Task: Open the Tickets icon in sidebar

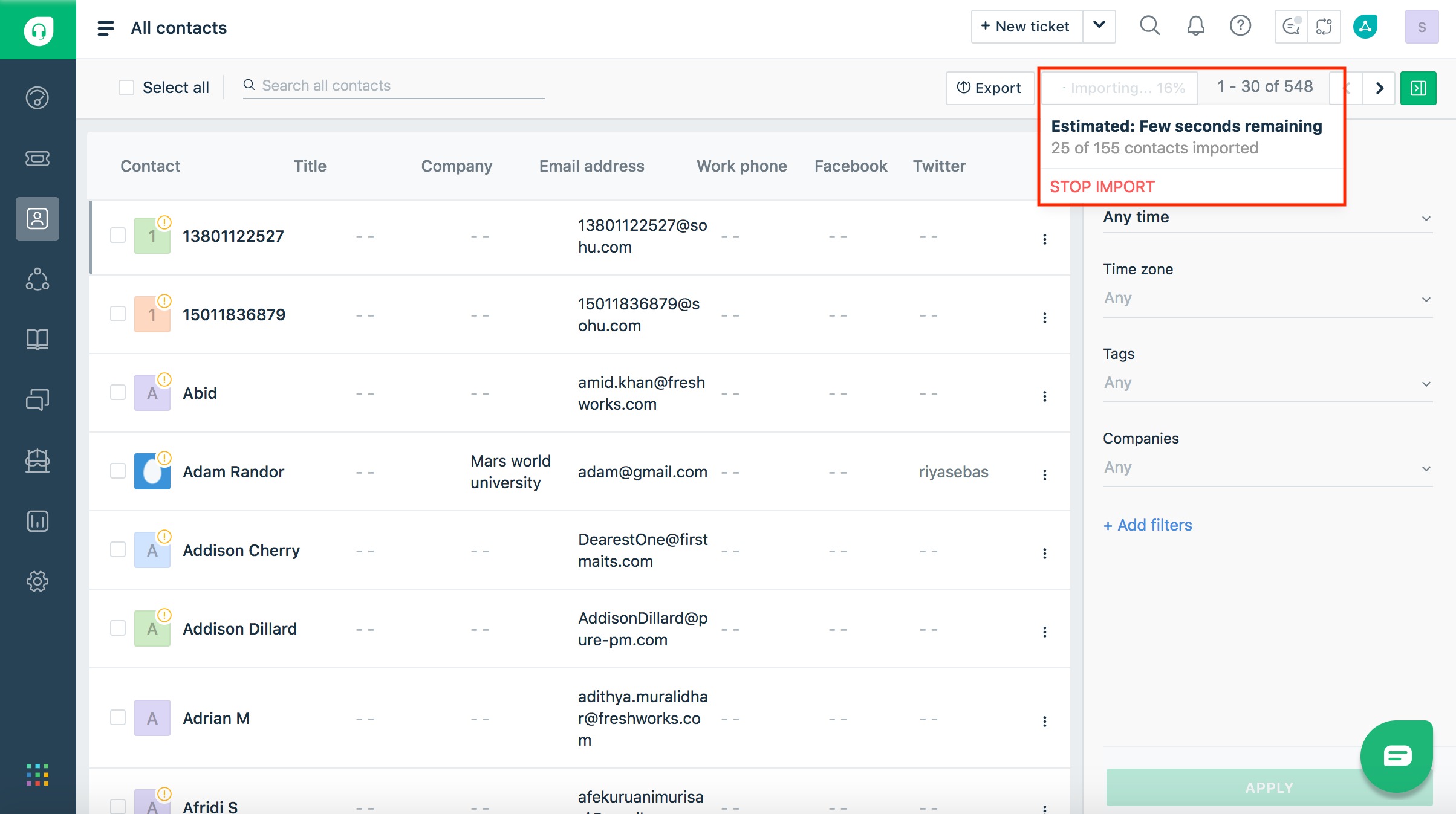Action: point(37,158)
